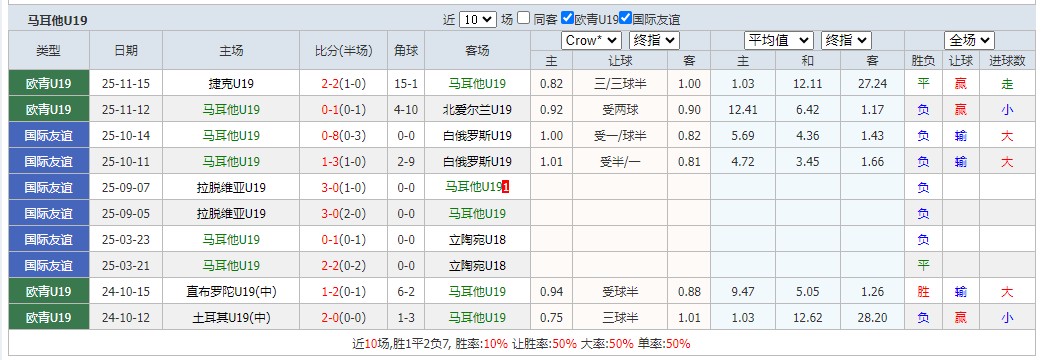Toggle the 同客 checkbox

point(524,18)
